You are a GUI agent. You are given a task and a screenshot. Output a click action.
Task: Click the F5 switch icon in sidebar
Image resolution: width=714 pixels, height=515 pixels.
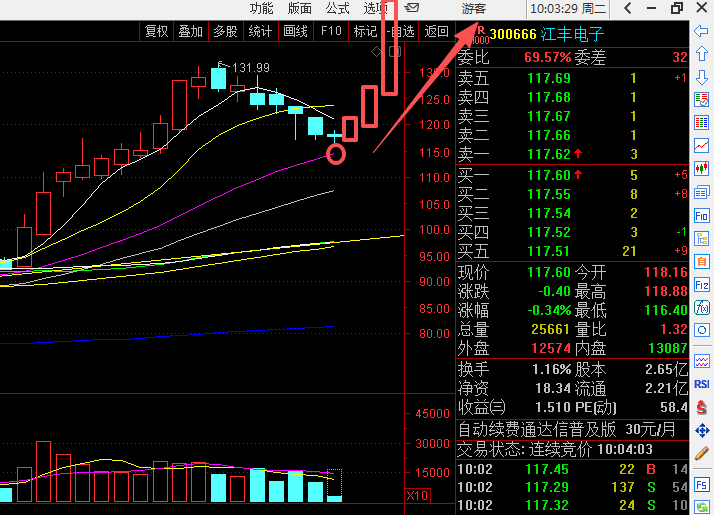pyautogui.click(x=701, y=485)
